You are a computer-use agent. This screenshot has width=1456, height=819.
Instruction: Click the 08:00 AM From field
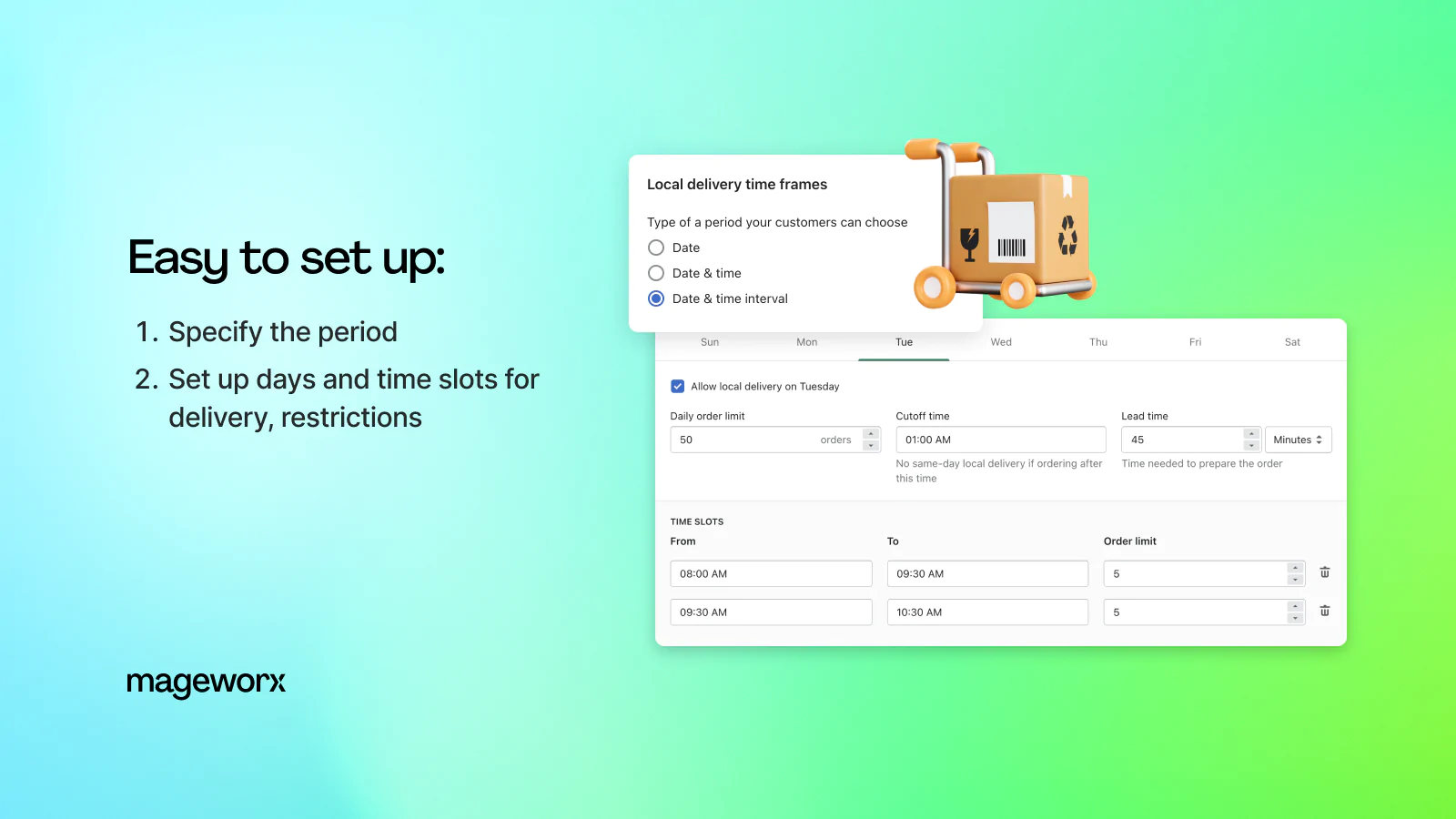[x=772, y=574]
